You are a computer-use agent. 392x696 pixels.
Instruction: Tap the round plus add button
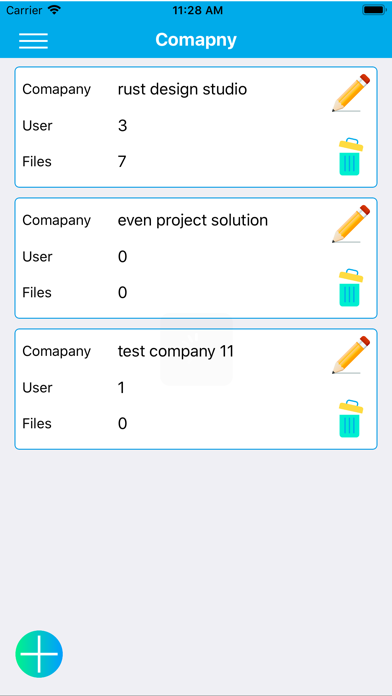39,654
